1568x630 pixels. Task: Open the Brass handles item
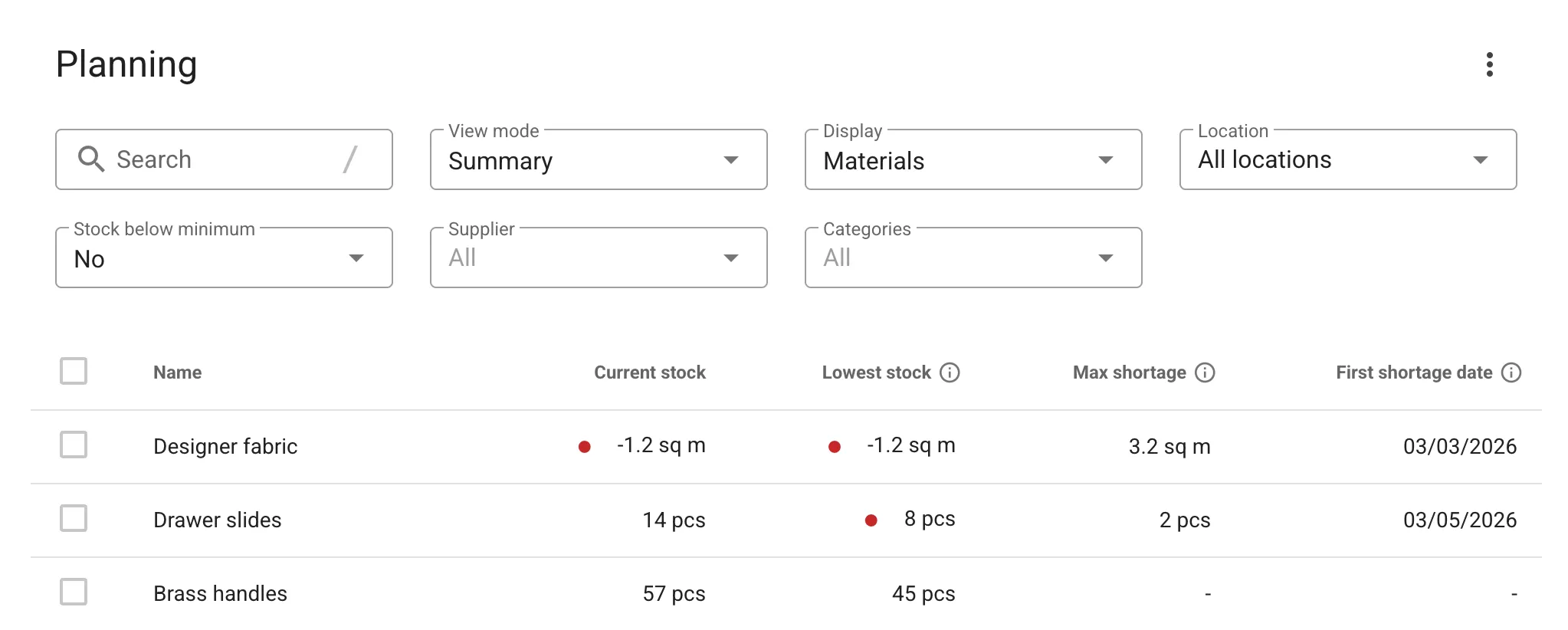pos(220,592)
